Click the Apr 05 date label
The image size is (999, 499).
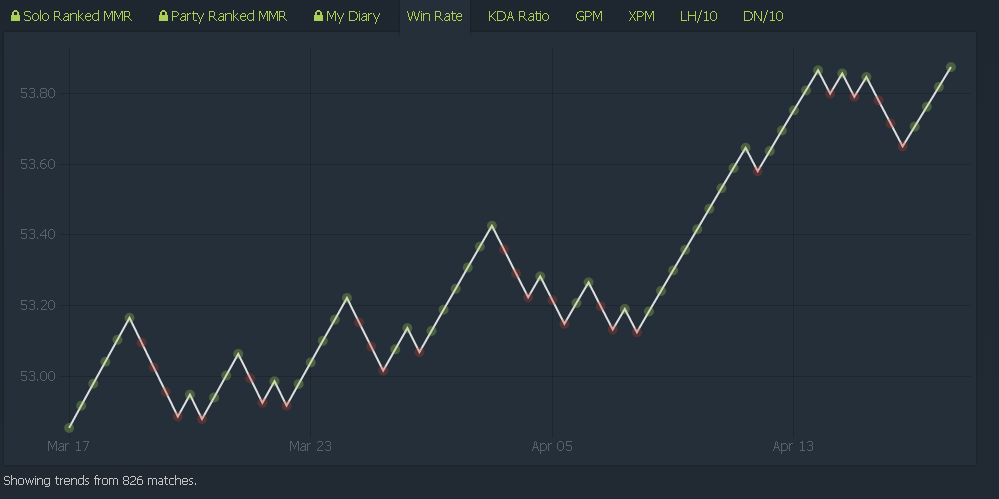[552, 446]
